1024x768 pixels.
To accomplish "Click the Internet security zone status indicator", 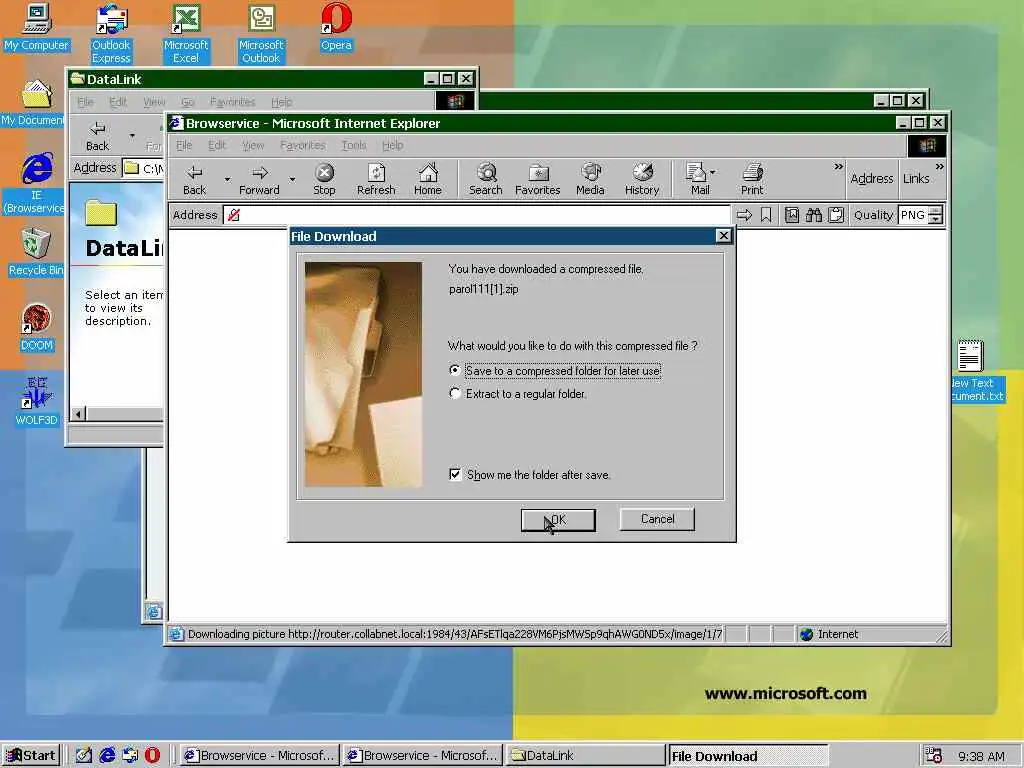I will click(x=829, y=634).
